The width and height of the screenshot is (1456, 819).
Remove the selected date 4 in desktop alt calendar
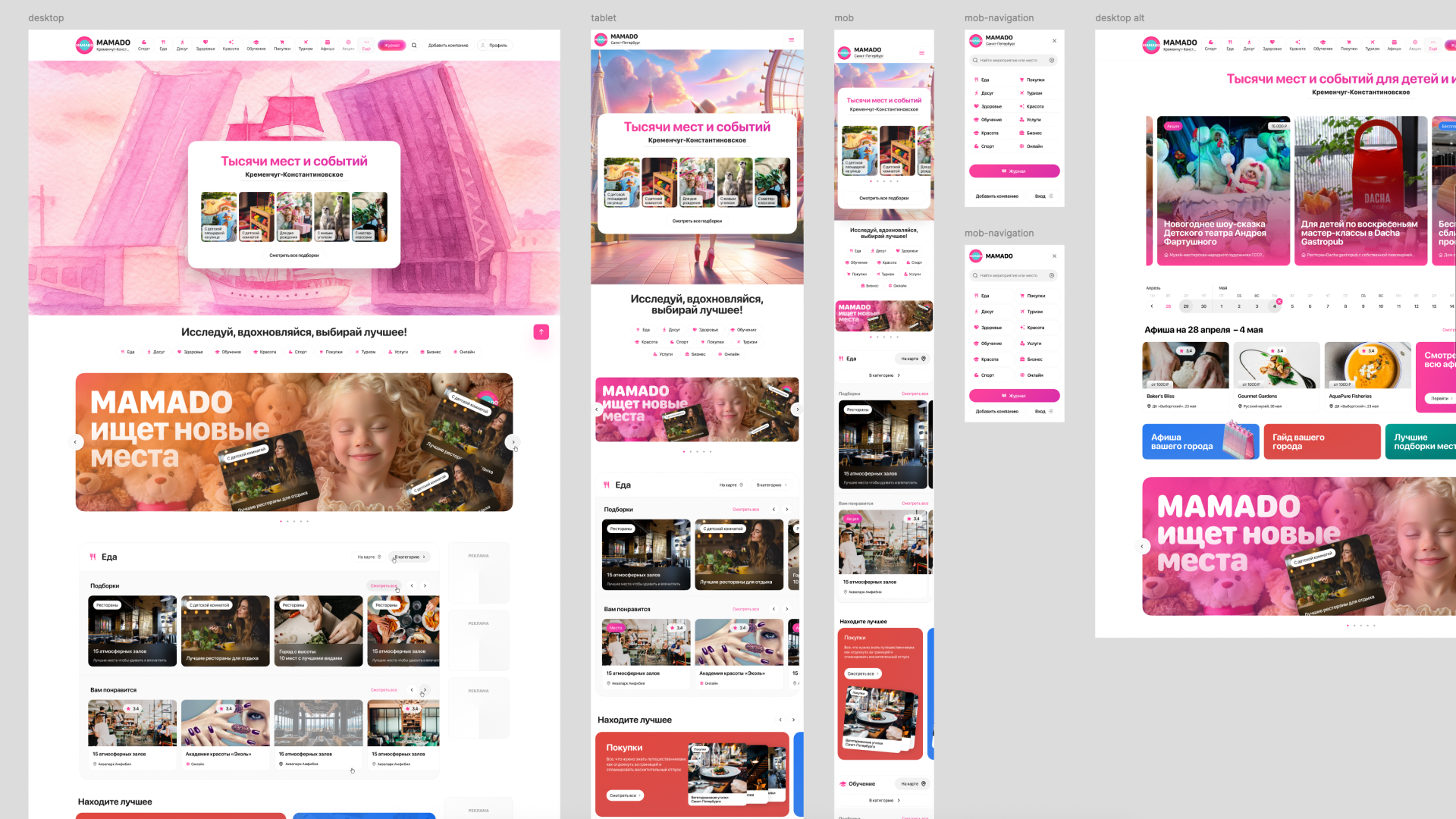1279,302
